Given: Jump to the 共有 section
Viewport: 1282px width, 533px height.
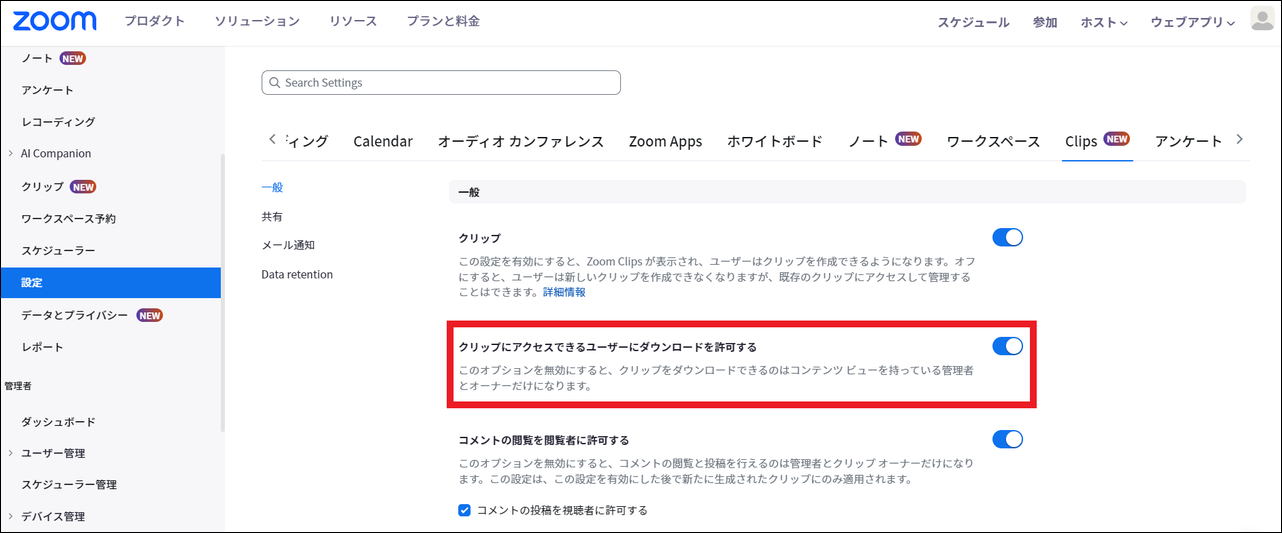Looking at the screenshot, I should [x=272, y=216].
